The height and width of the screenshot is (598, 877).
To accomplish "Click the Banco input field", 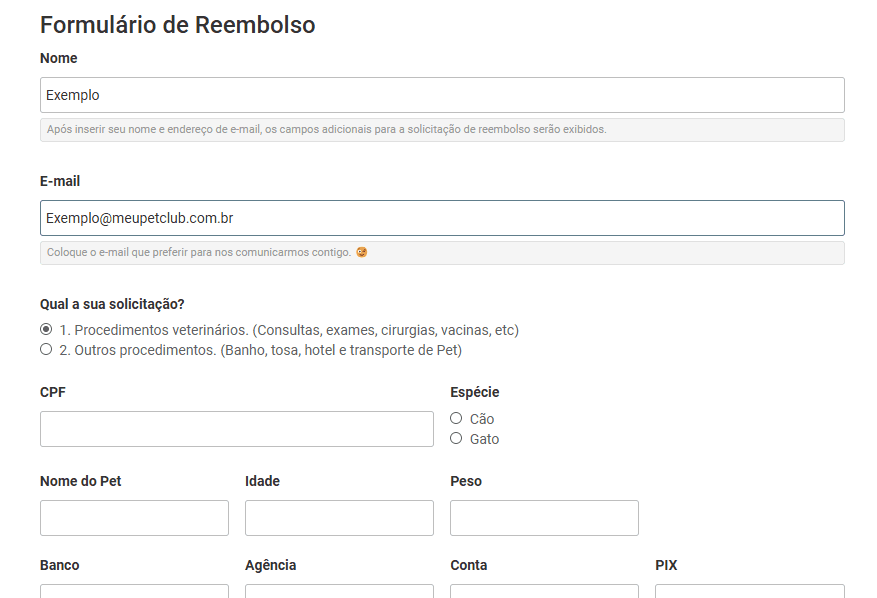I will click(x=134, y=590).
